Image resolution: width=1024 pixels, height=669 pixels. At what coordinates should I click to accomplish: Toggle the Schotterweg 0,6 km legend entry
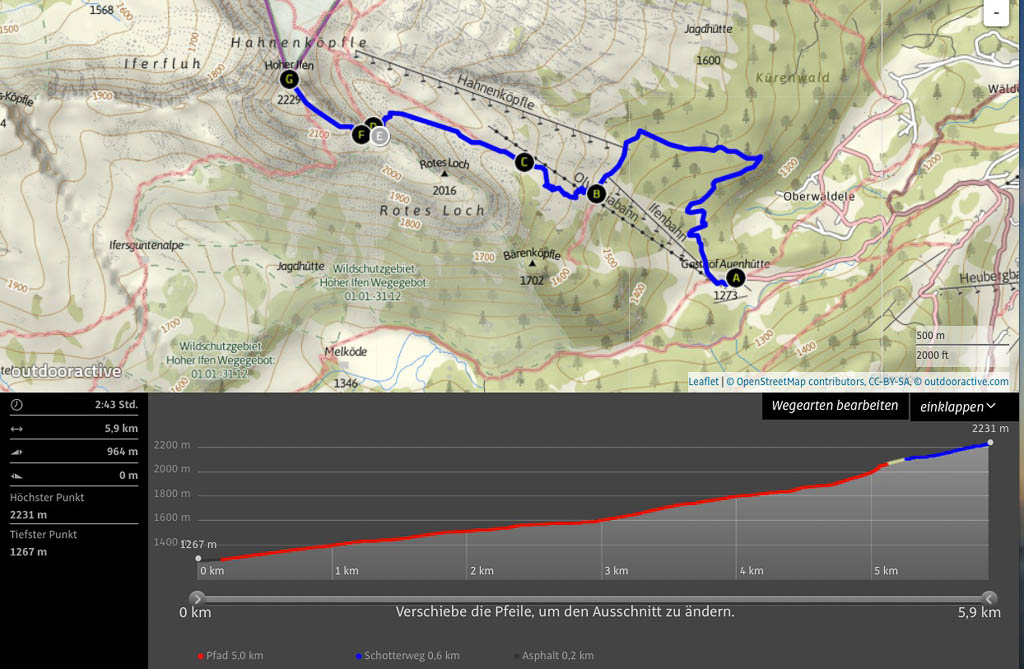(x=408, y=655)
